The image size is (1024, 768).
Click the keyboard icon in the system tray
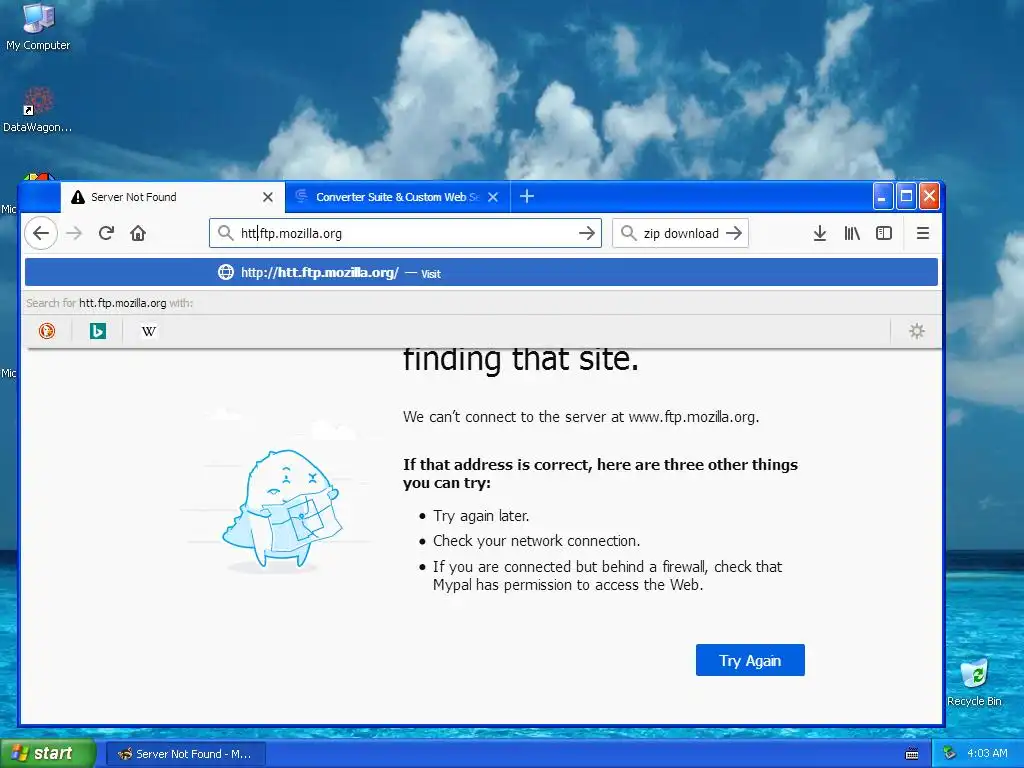(912, 754)
